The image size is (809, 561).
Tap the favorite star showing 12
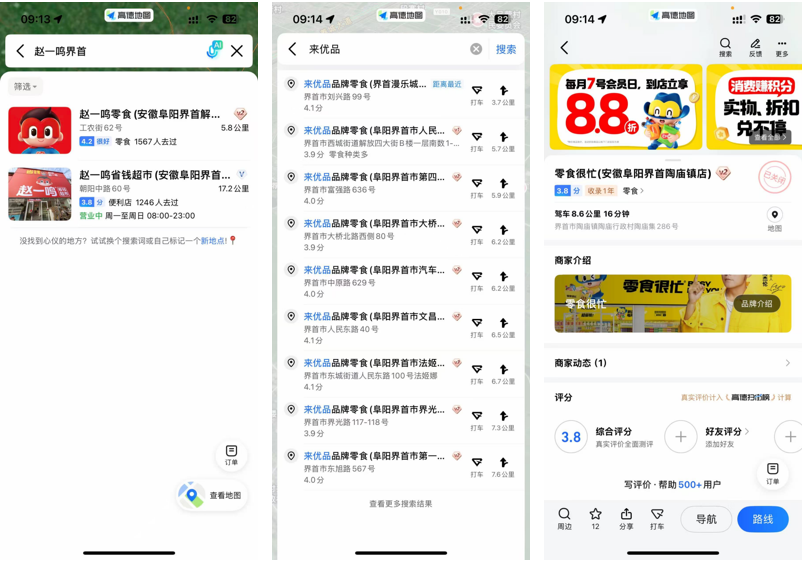[x=595, y=519]
